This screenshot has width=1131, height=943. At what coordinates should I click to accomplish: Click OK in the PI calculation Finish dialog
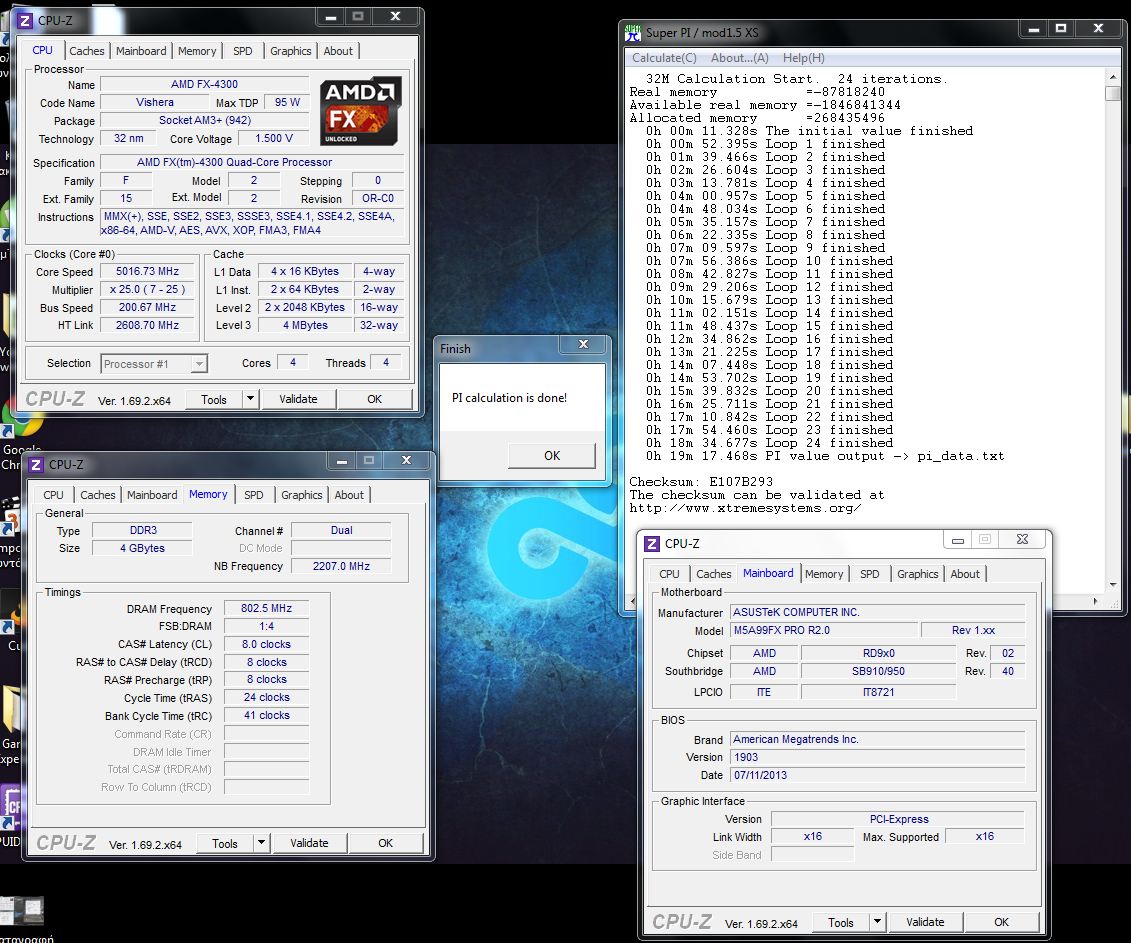tap(552, 456)
